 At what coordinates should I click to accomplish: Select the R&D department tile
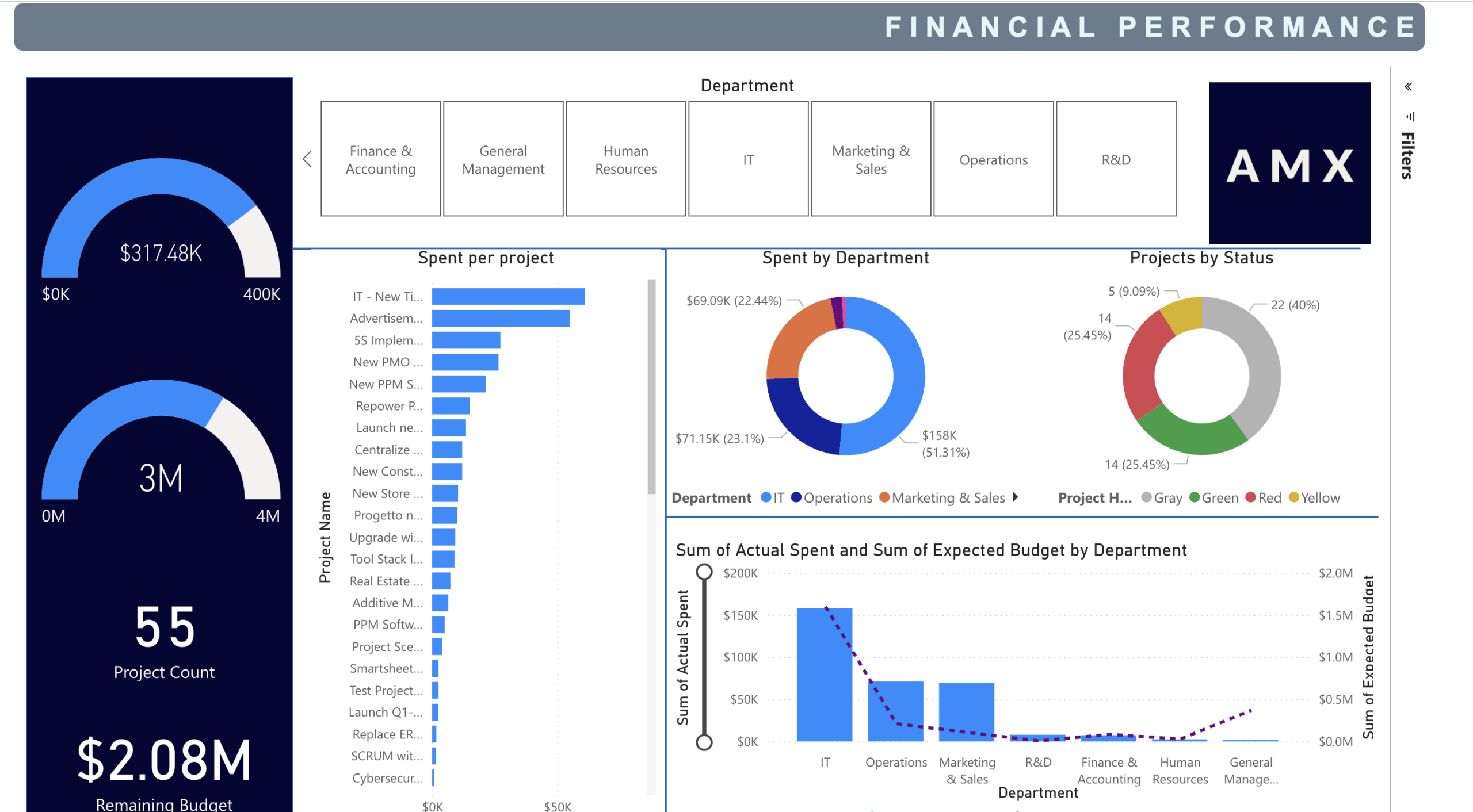1115,159
